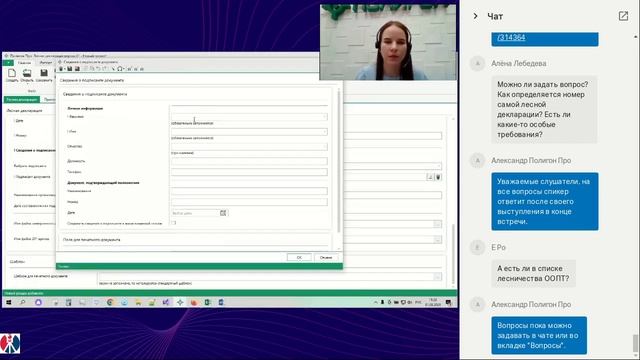The height and width of the screenshot is (360, 640).
Task: Open the /314364 link in chat
Action: (x=511, y=38)
